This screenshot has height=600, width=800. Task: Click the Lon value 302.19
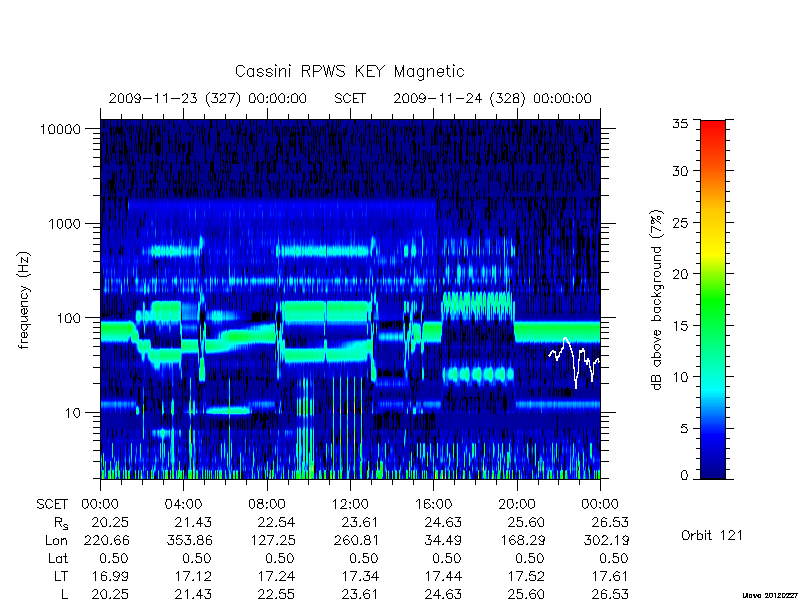[606, 540]
